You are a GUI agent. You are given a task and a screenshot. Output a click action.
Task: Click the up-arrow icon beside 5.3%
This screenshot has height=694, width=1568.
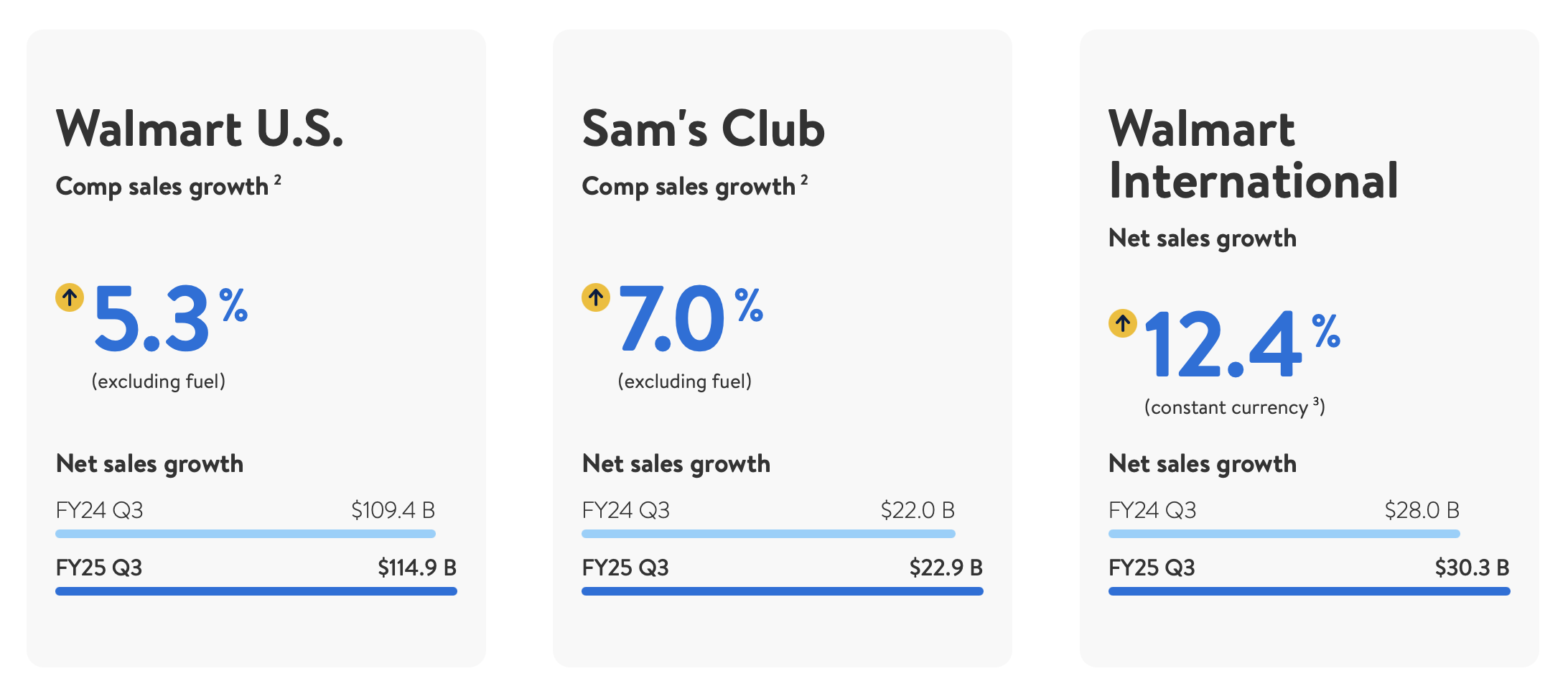70,297
